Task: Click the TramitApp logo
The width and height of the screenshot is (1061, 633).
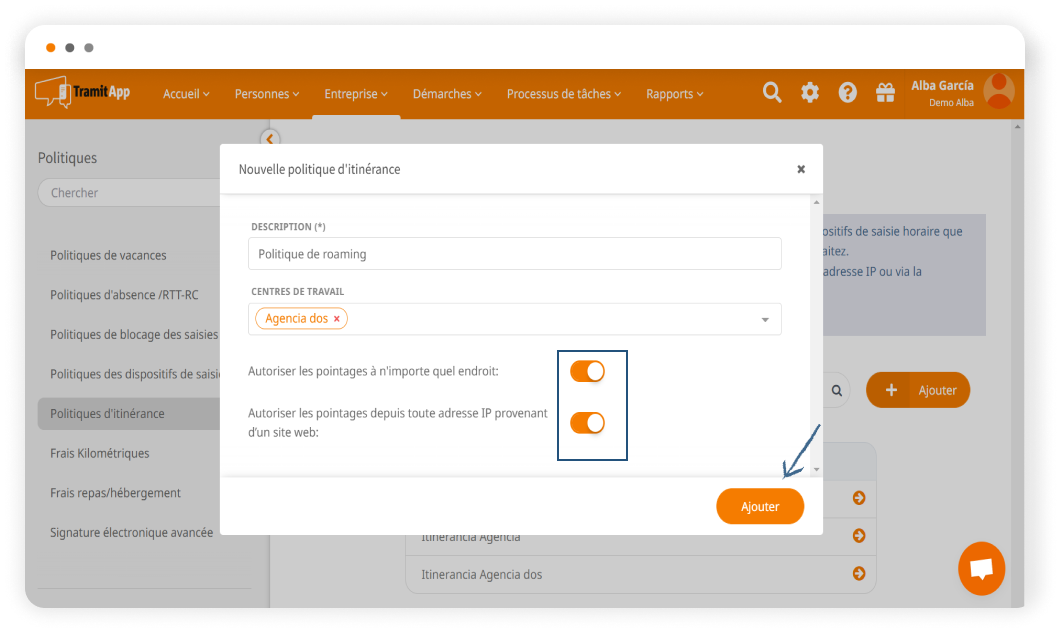Action: [x=83, y=92]
